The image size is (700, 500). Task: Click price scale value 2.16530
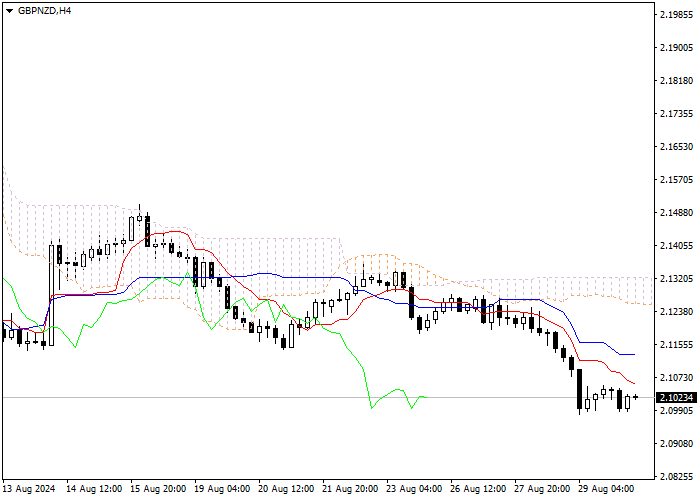pos(676,147)
